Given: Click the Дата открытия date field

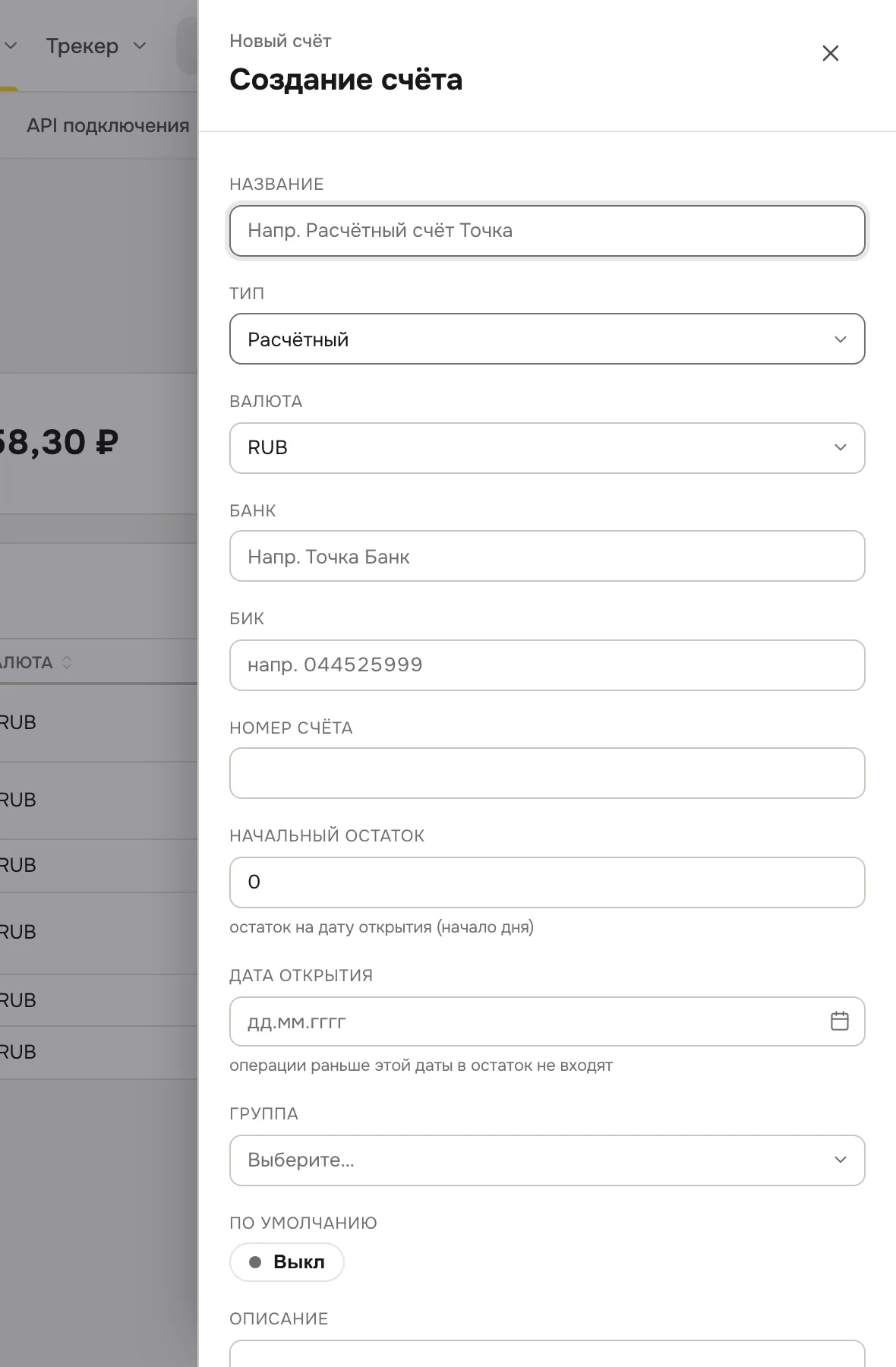Looking at the screenshot, I should [547, 1021].
